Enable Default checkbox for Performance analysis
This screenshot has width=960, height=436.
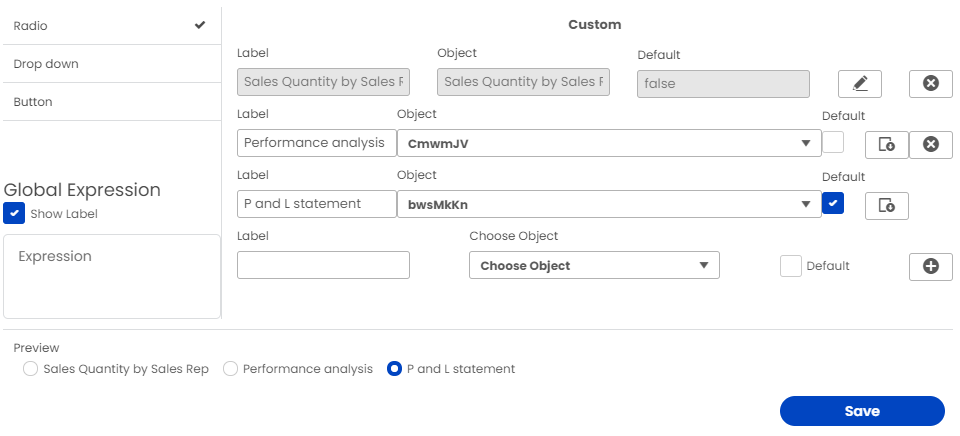pos(833,143)
